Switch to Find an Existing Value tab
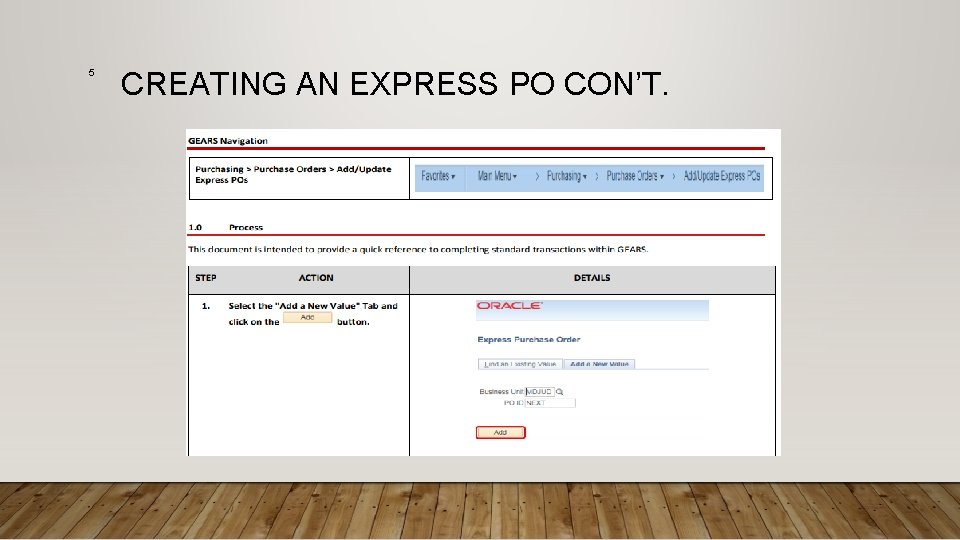This screenshot has width=960, height=540. coord(520,364)
